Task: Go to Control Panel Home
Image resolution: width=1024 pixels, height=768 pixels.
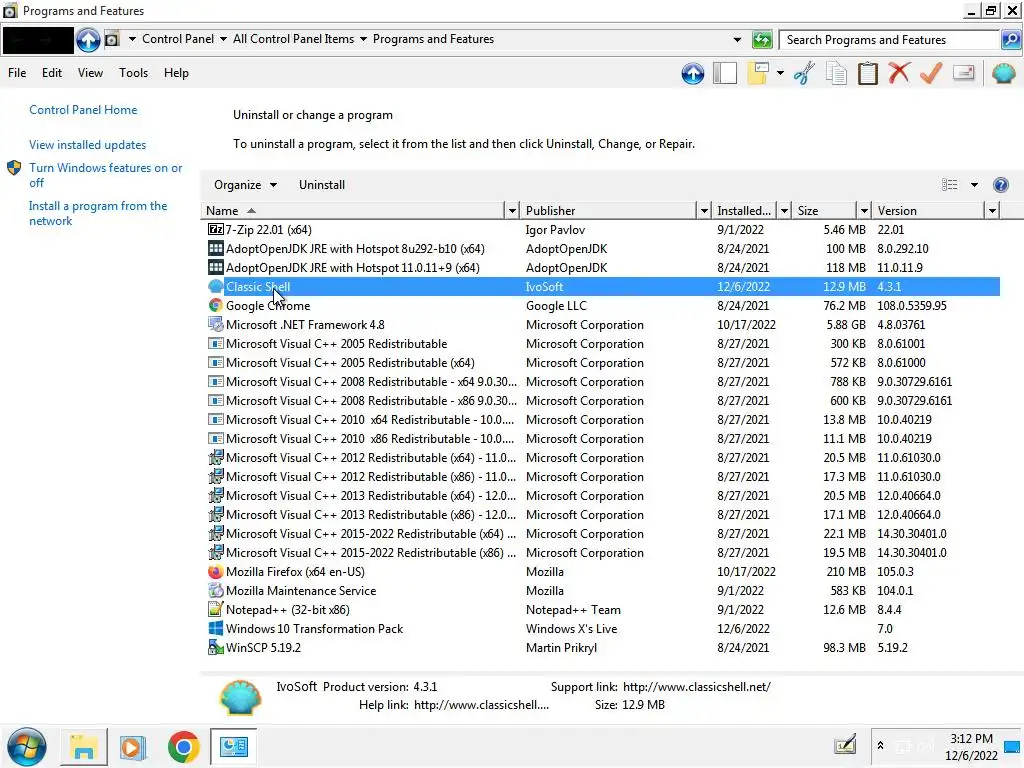Action: [x=83, y=110]
